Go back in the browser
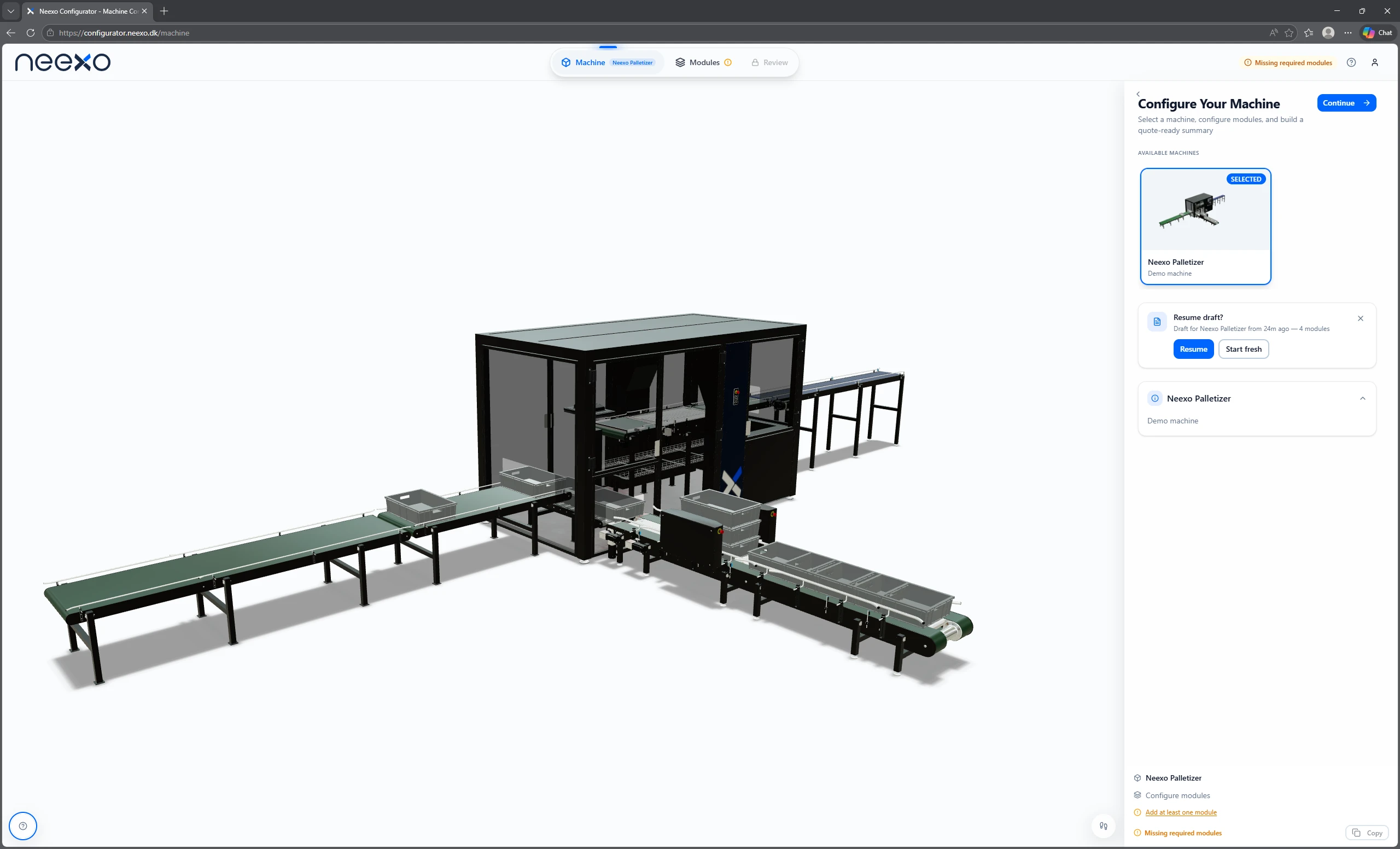Image resolution: width=1400 pixels, height=849 pixels. [11, 32]
